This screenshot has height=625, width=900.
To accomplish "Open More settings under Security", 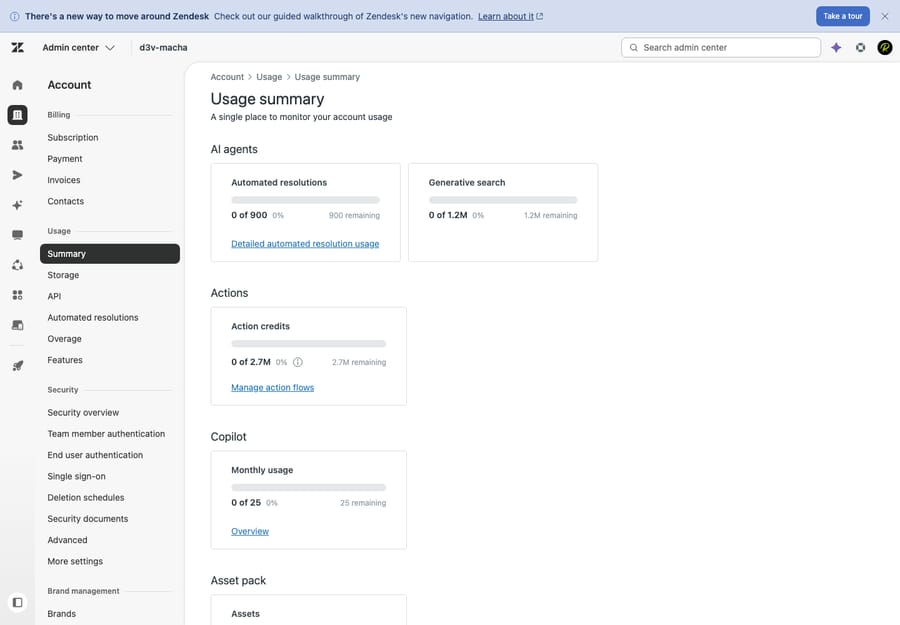I will coord(75,561).
